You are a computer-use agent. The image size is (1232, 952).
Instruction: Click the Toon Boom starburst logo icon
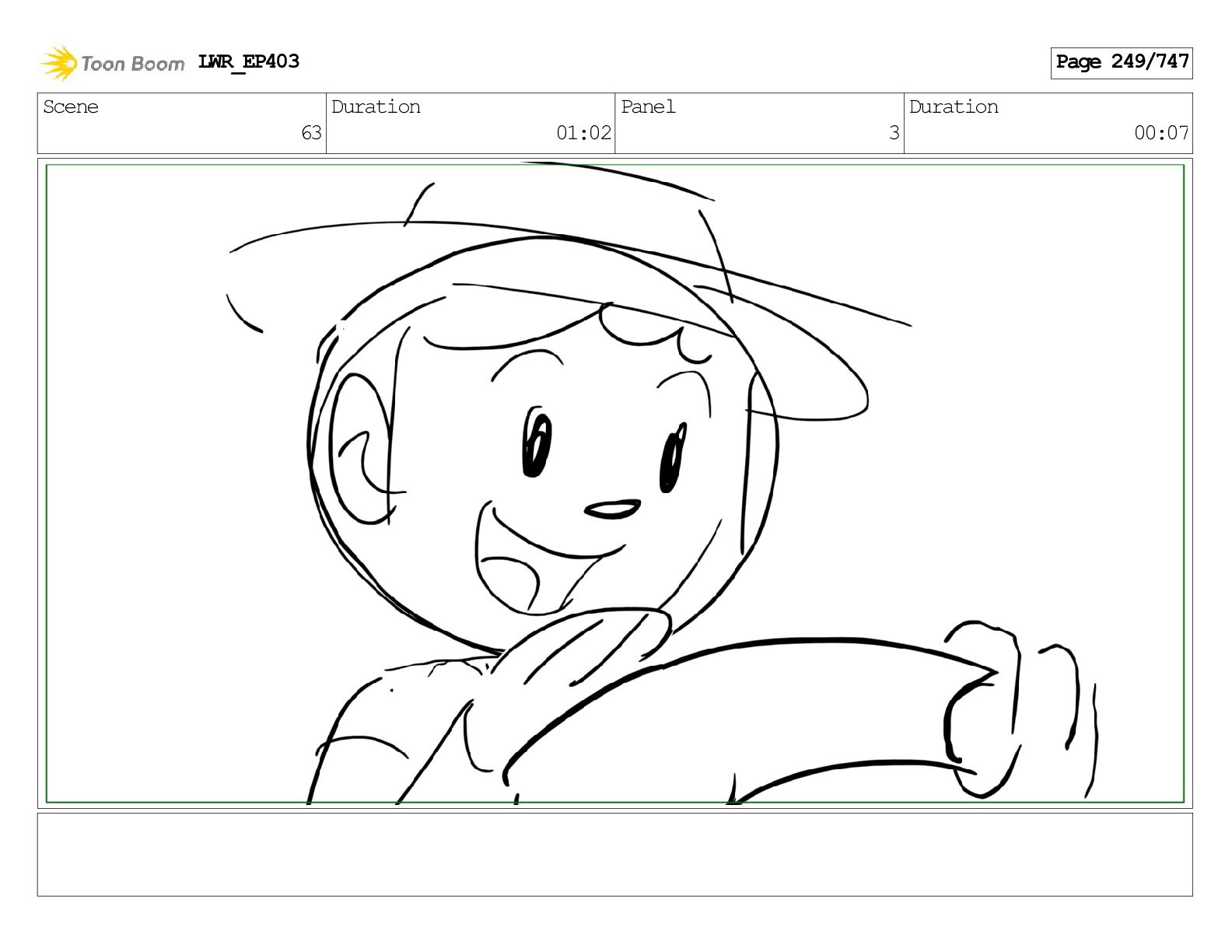58,63
